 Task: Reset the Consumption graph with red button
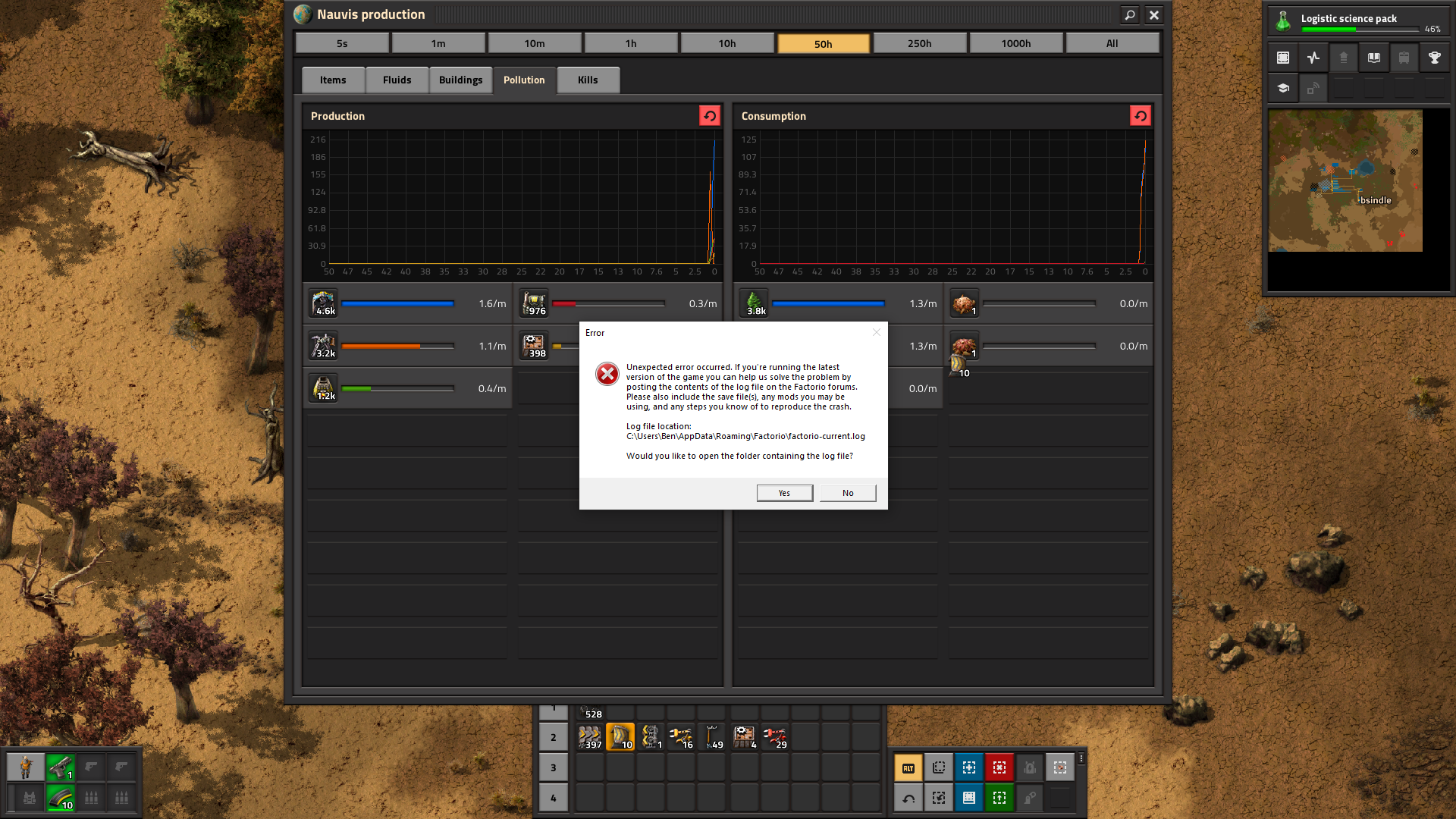1141,115
